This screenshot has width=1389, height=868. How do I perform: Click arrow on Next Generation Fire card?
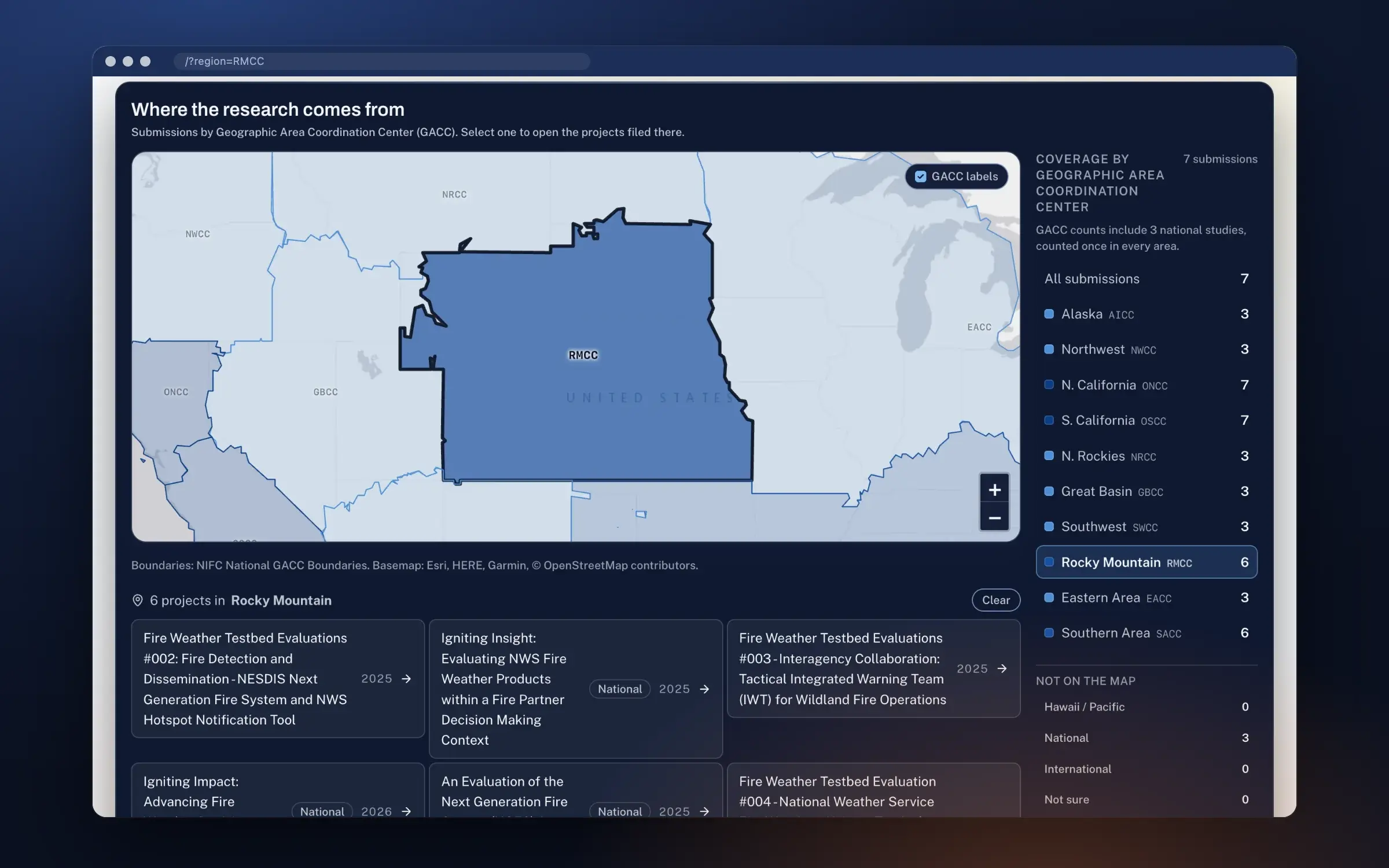point(704,811)
